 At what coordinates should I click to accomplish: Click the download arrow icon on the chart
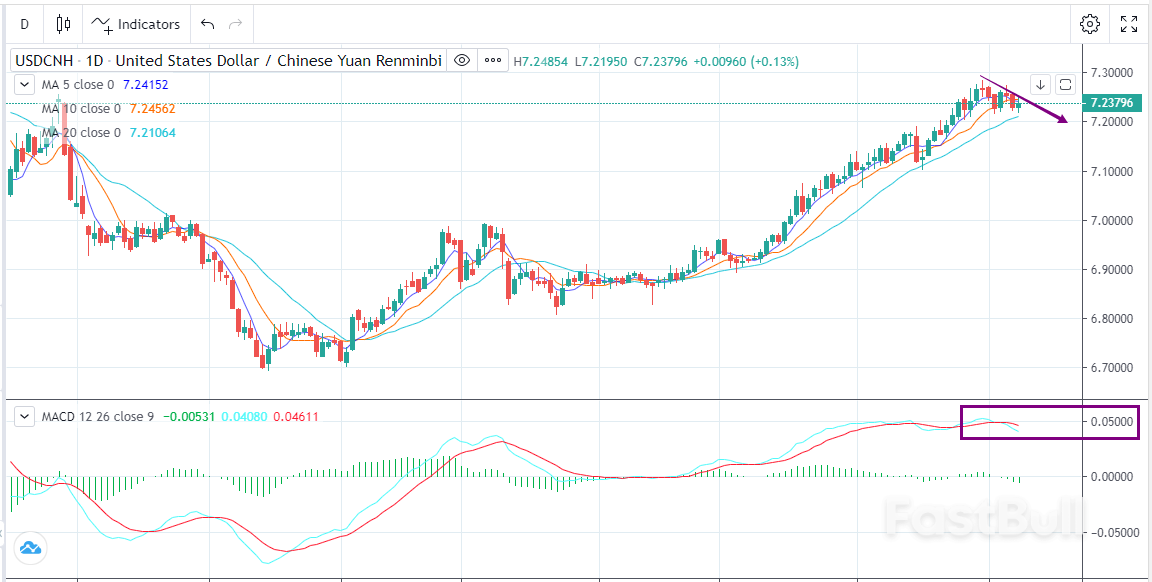pos(1041,85)
